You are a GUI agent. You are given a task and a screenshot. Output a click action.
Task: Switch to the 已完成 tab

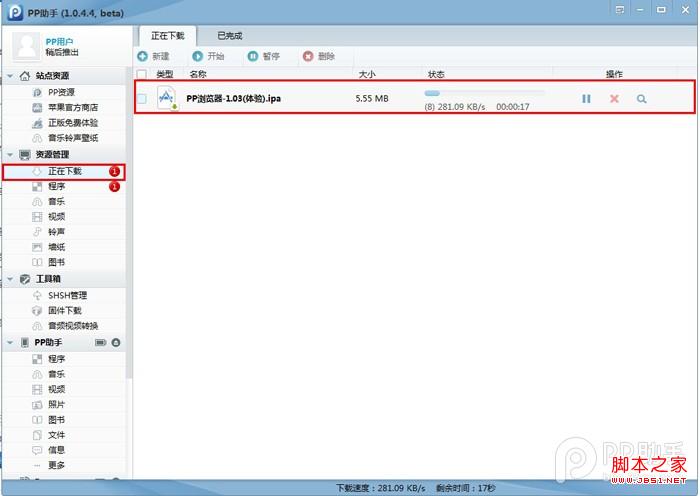pyautogui.click(x=229, y=36)
